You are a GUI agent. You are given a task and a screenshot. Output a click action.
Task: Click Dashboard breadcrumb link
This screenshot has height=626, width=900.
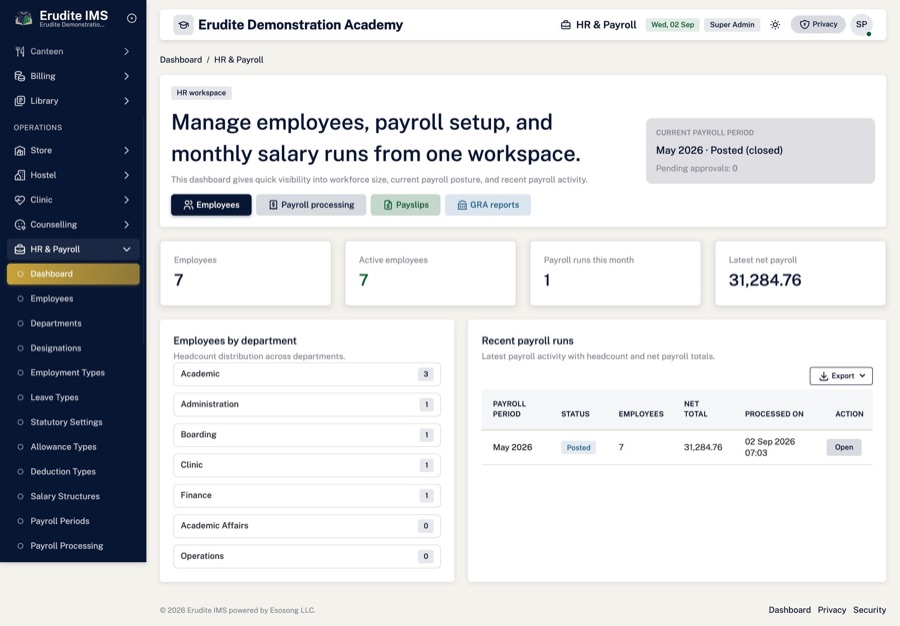(181, 60)
